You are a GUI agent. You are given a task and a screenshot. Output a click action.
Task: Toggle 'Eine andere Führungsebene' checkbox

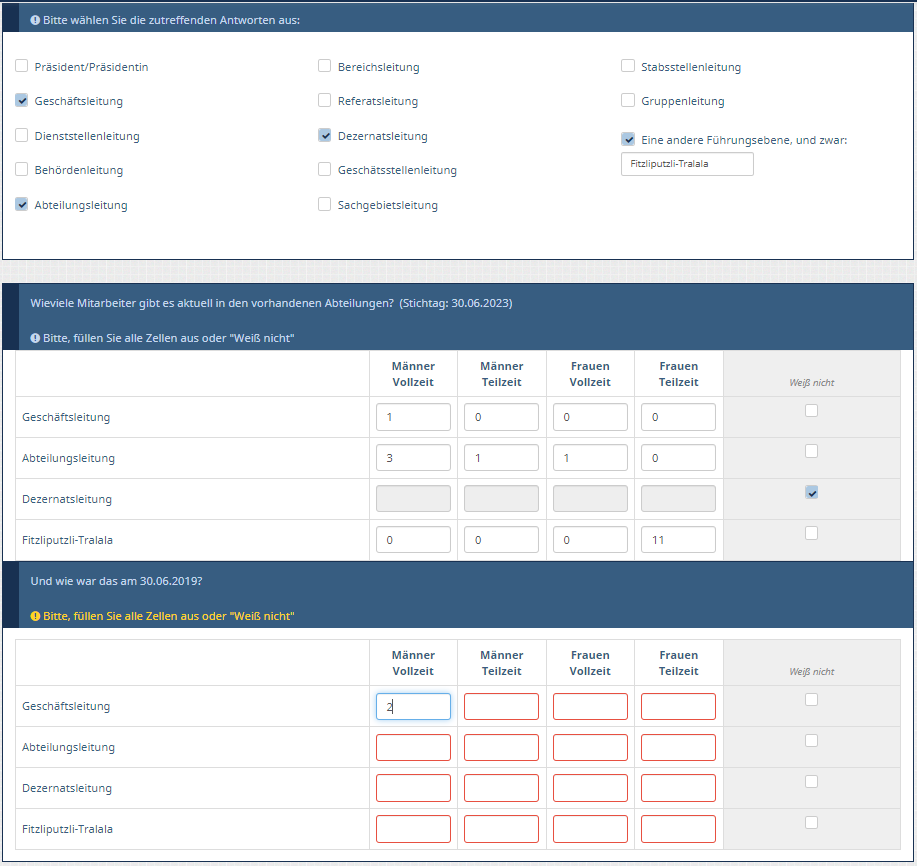tap(628, 139)
